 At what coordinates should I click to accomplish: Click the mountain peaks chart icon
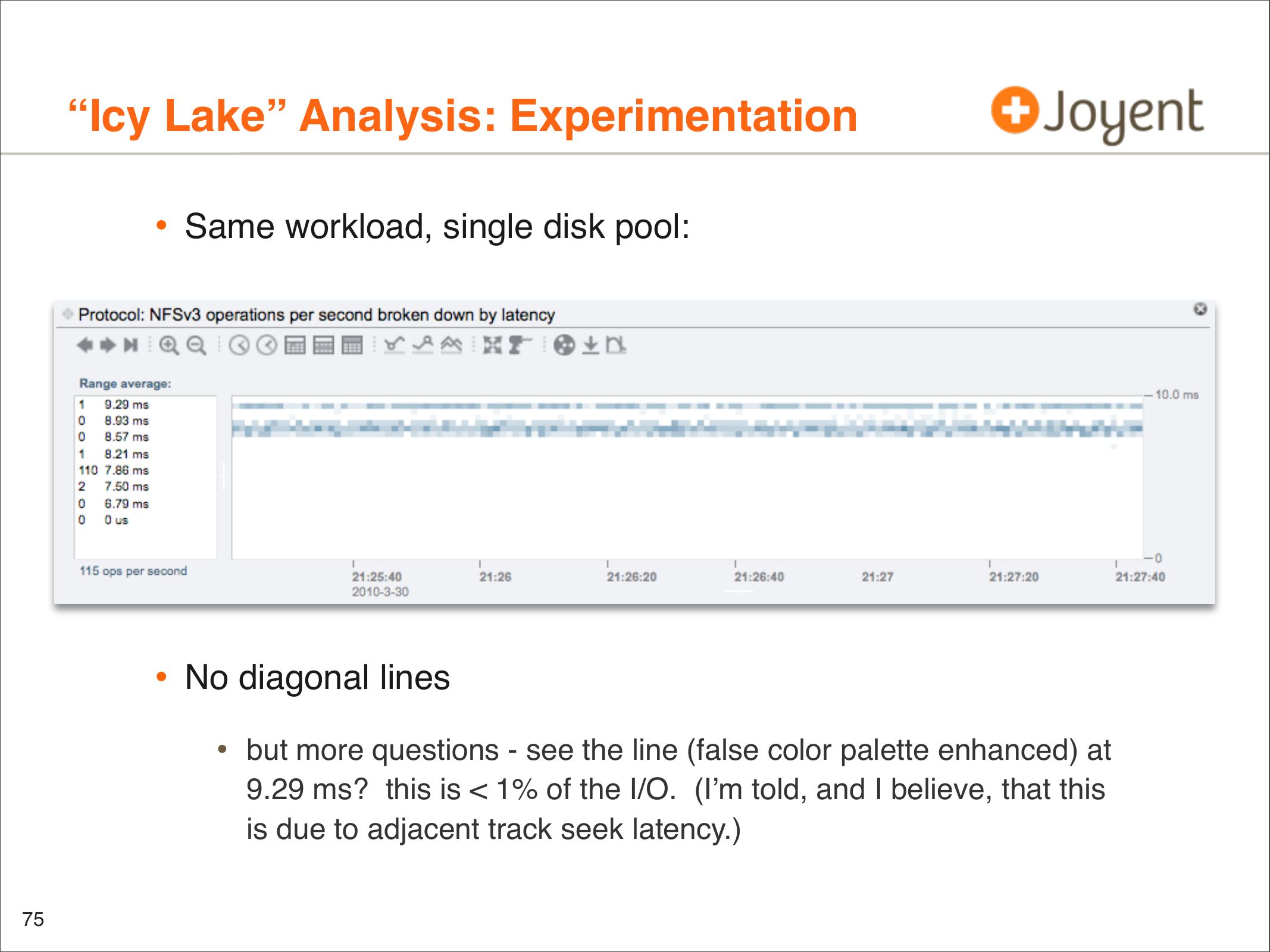click(x=451, y=345)
